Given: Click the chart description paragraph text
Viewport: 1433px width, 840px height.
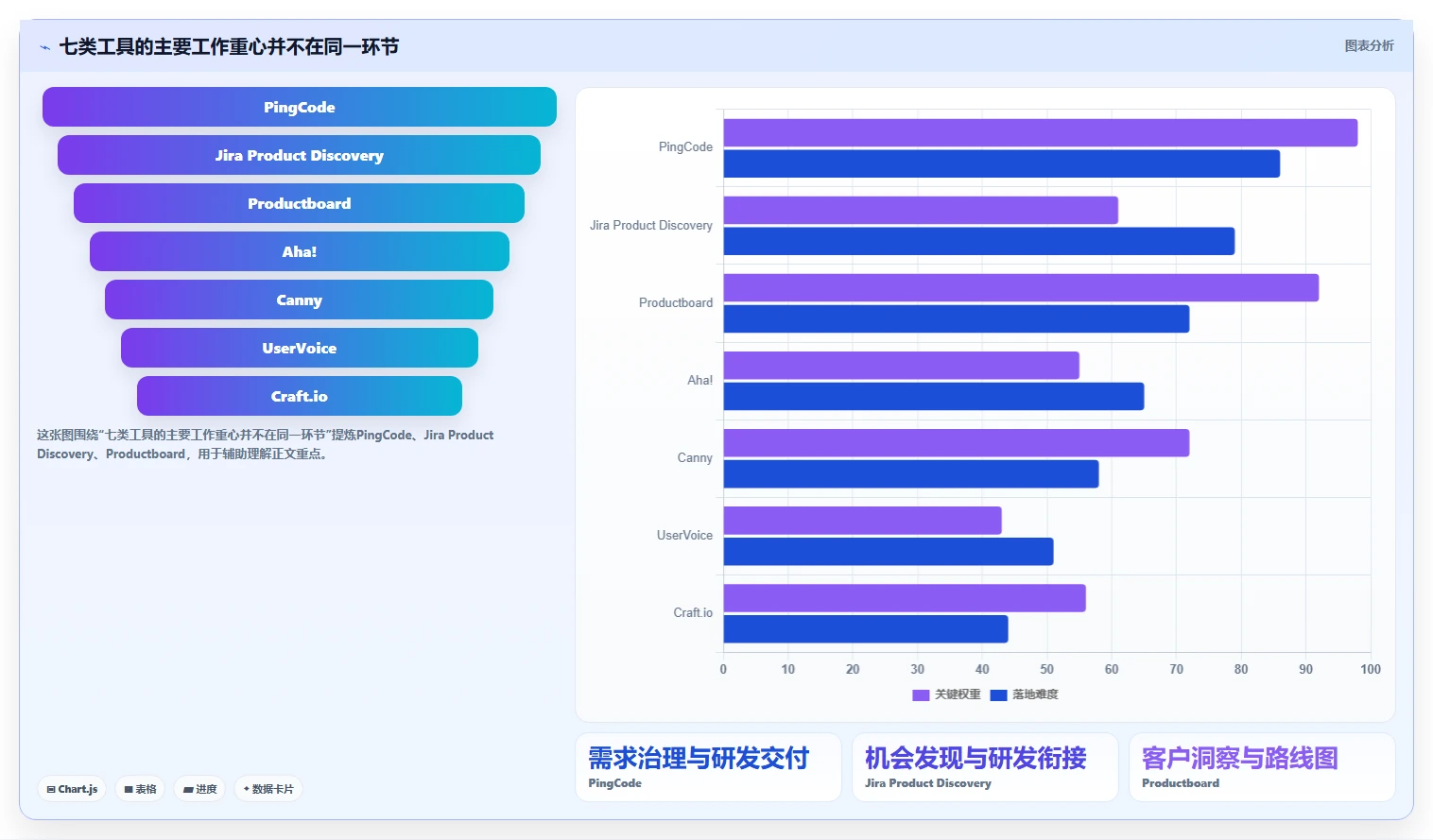Looking at the screenshot, I should click(266, 444).
